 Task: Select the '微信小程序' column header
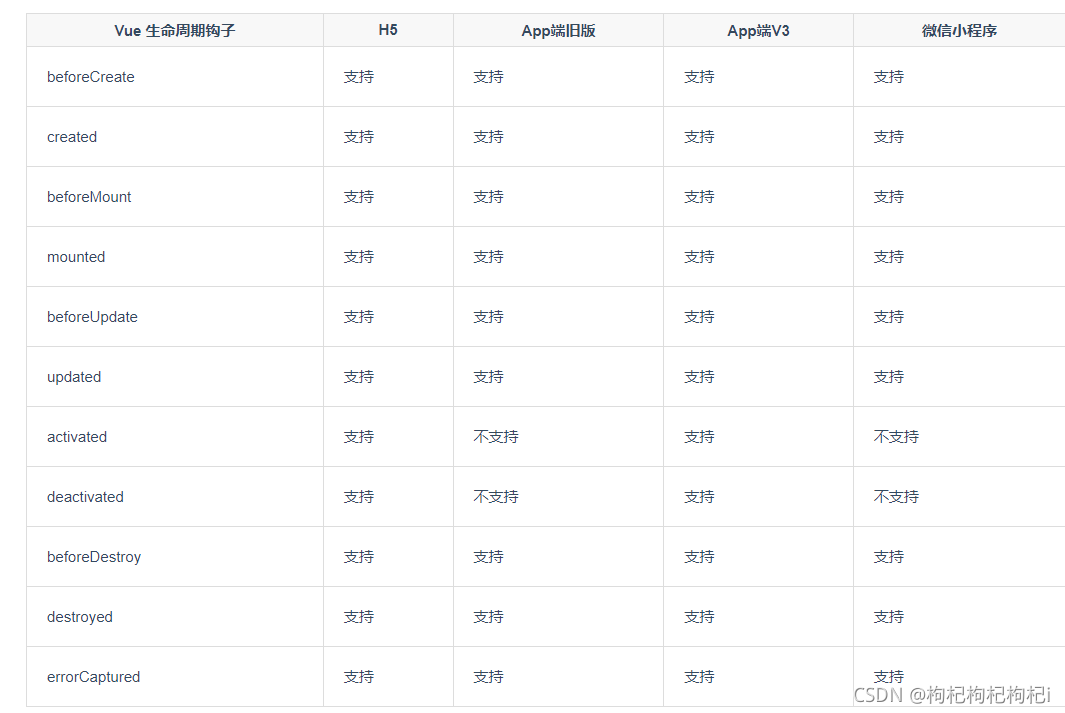tap(959, 31)
